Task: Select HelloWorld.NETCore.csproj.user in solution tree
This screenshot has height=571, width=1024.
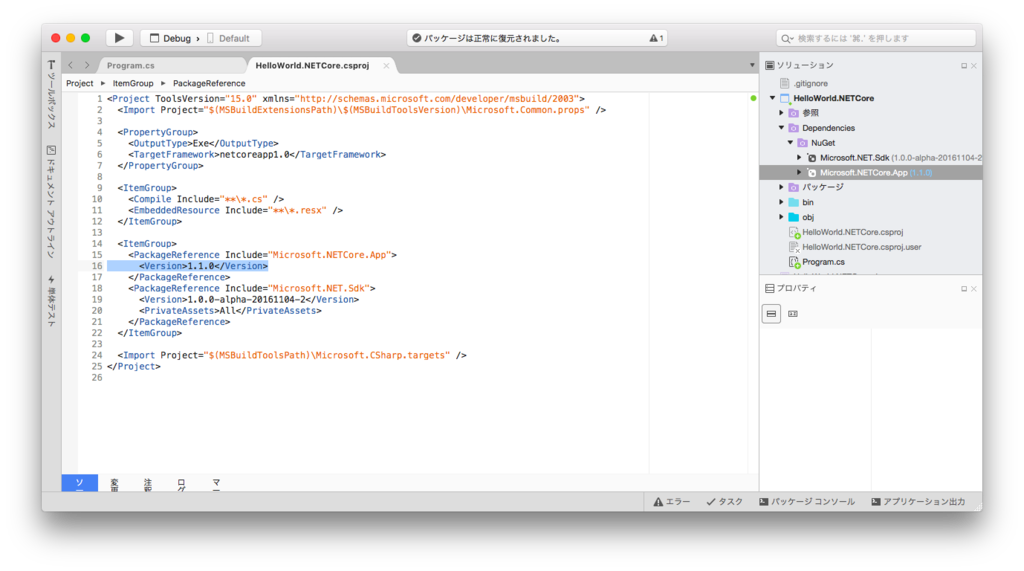Action: [x=861, y=247]
